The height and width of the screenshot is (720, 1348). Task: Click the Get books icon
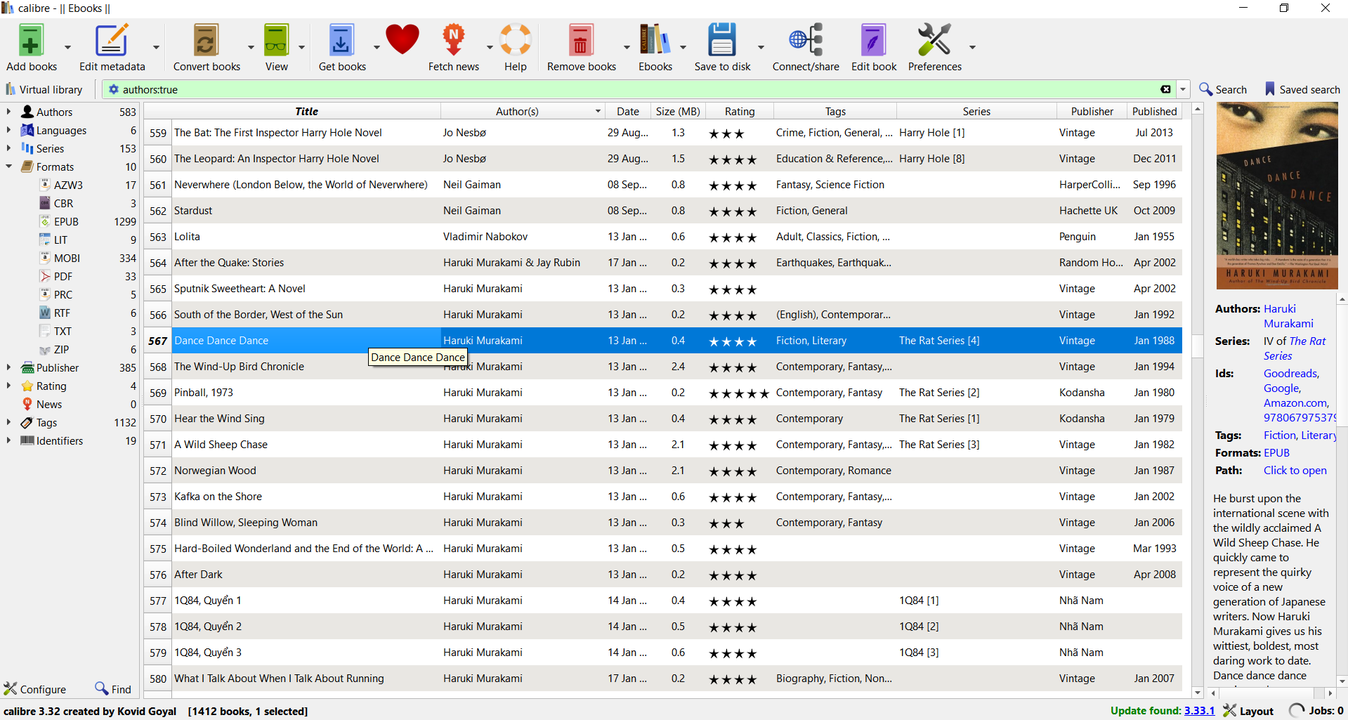coord(342,41)
